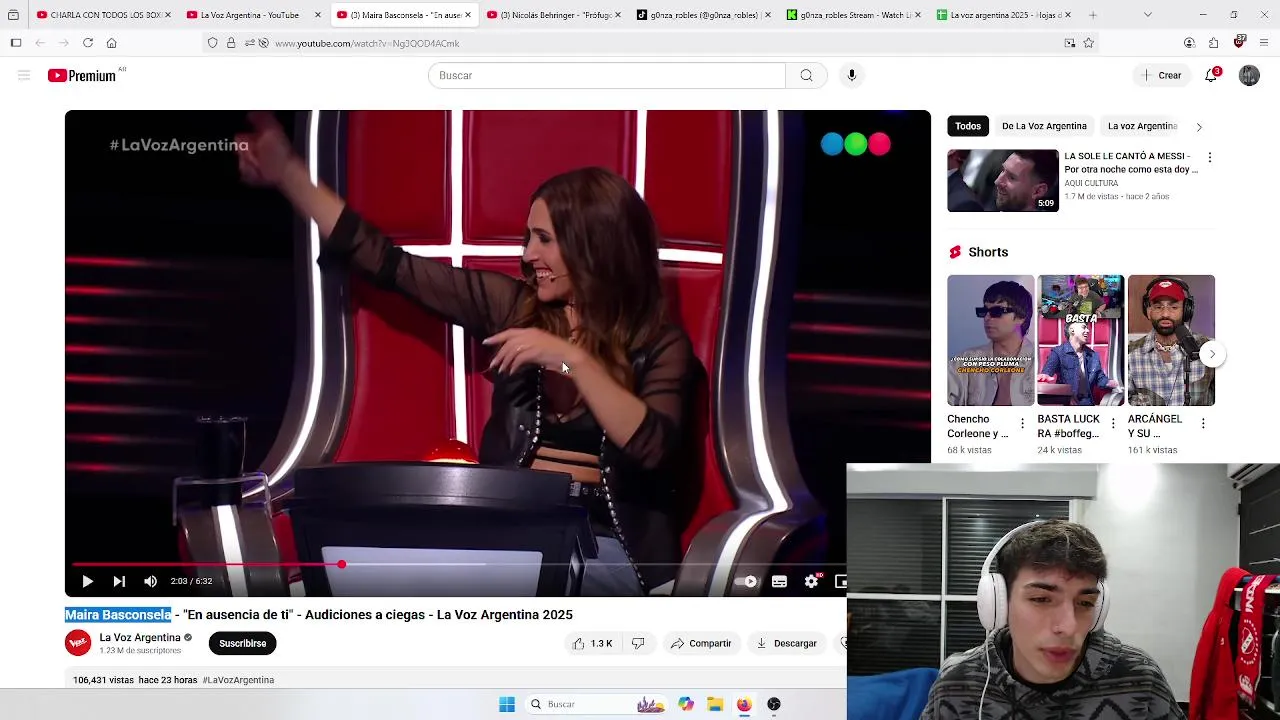
Task: Show more filter chips arrow
Action: [x=1199, y=127]
